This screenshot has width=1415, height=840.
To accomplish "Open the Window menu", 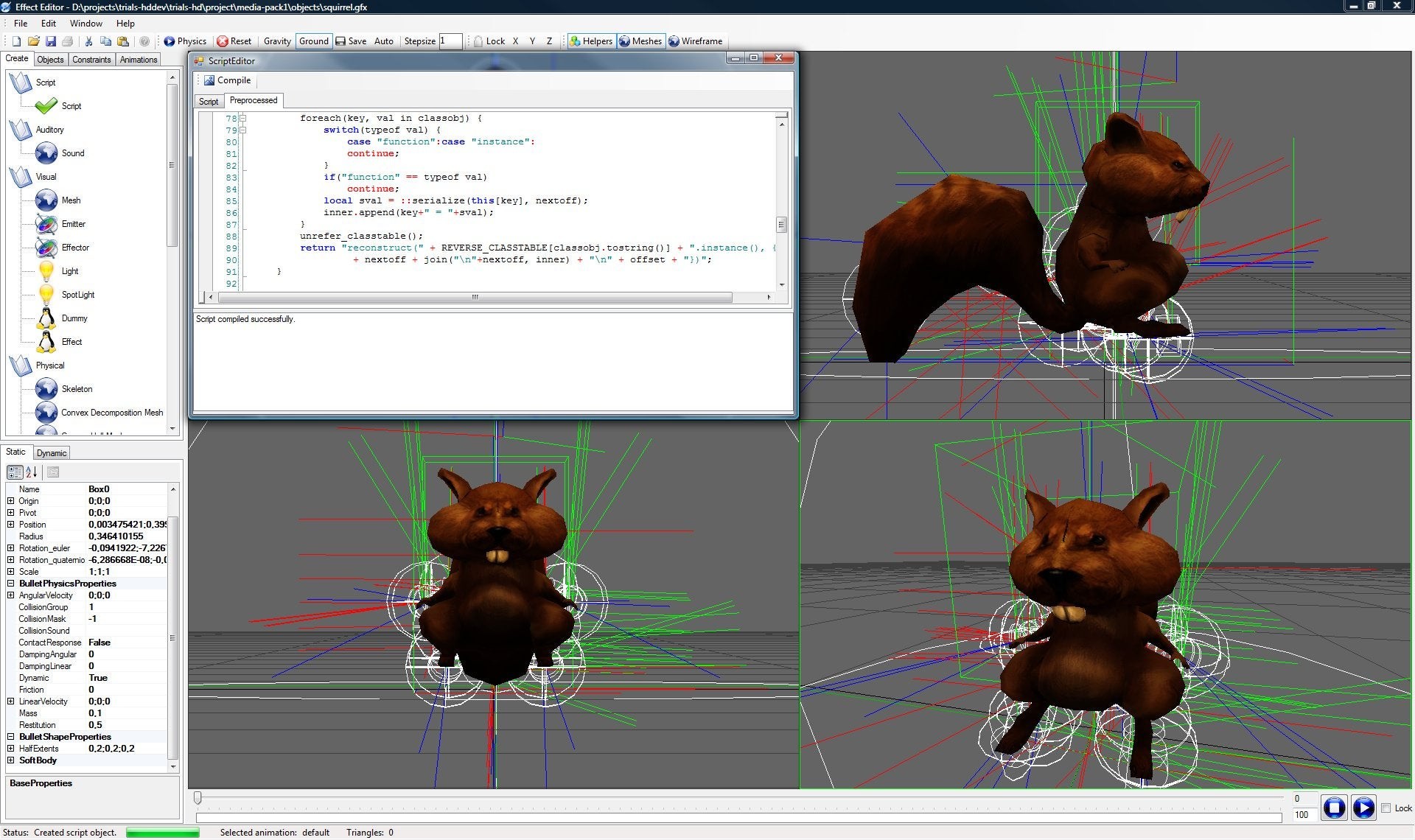I will tap(85, 24).
